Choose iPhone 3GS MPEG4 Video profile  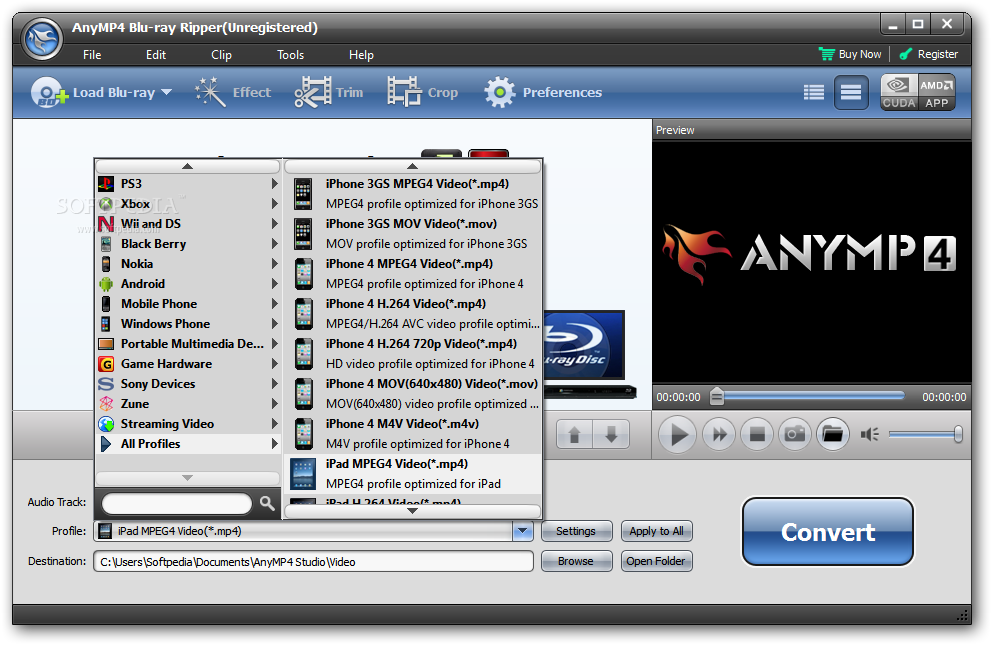point(414,194)
